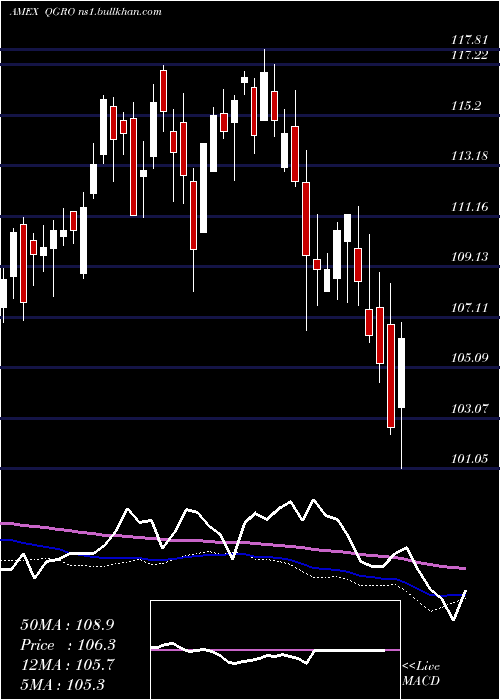500x700 pixels.
Task: Click the 5MA : 105.3 readout
Action: (x=62, y=684)
